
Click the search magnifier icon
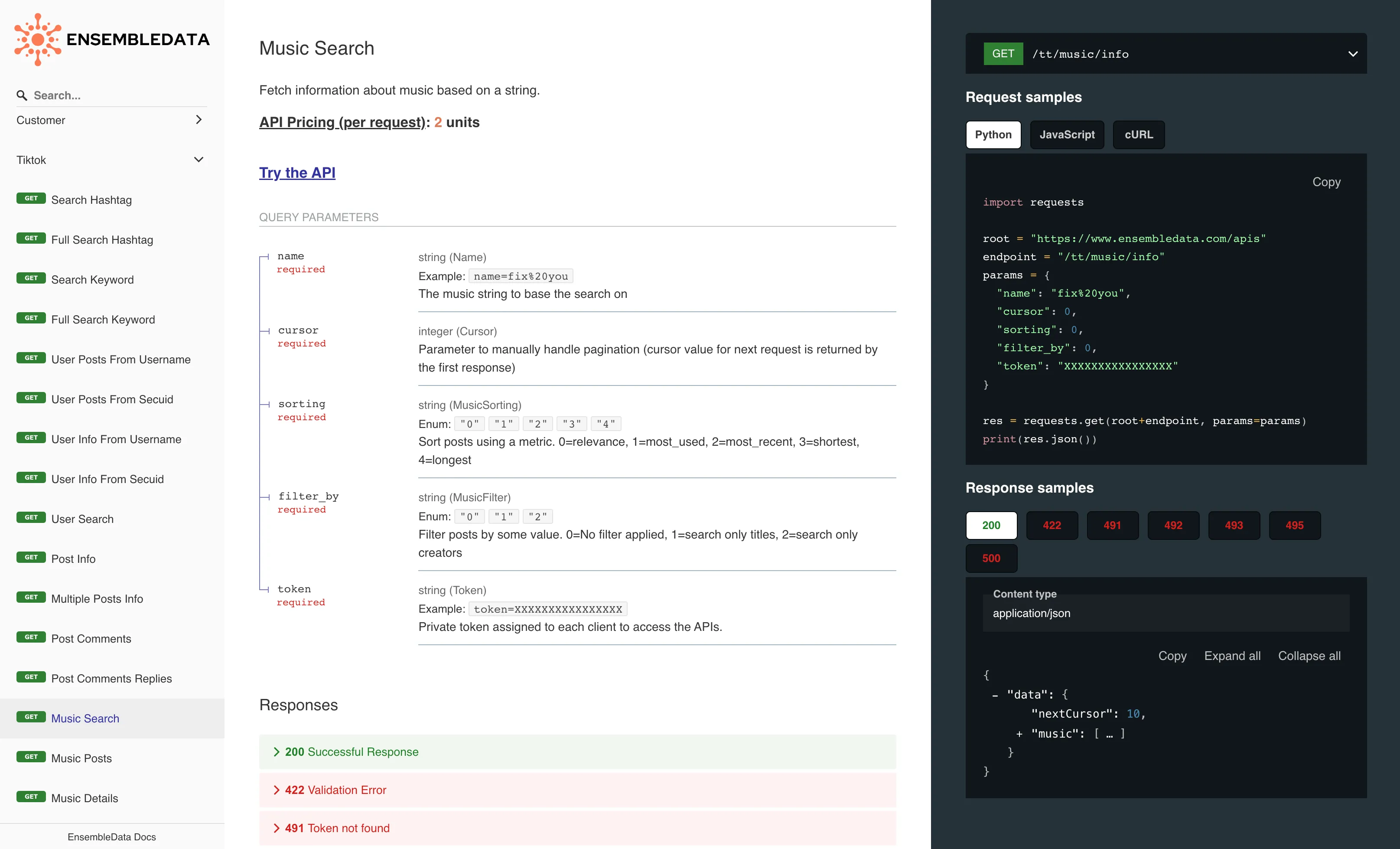pyautogui.click(x=22, y=95)
